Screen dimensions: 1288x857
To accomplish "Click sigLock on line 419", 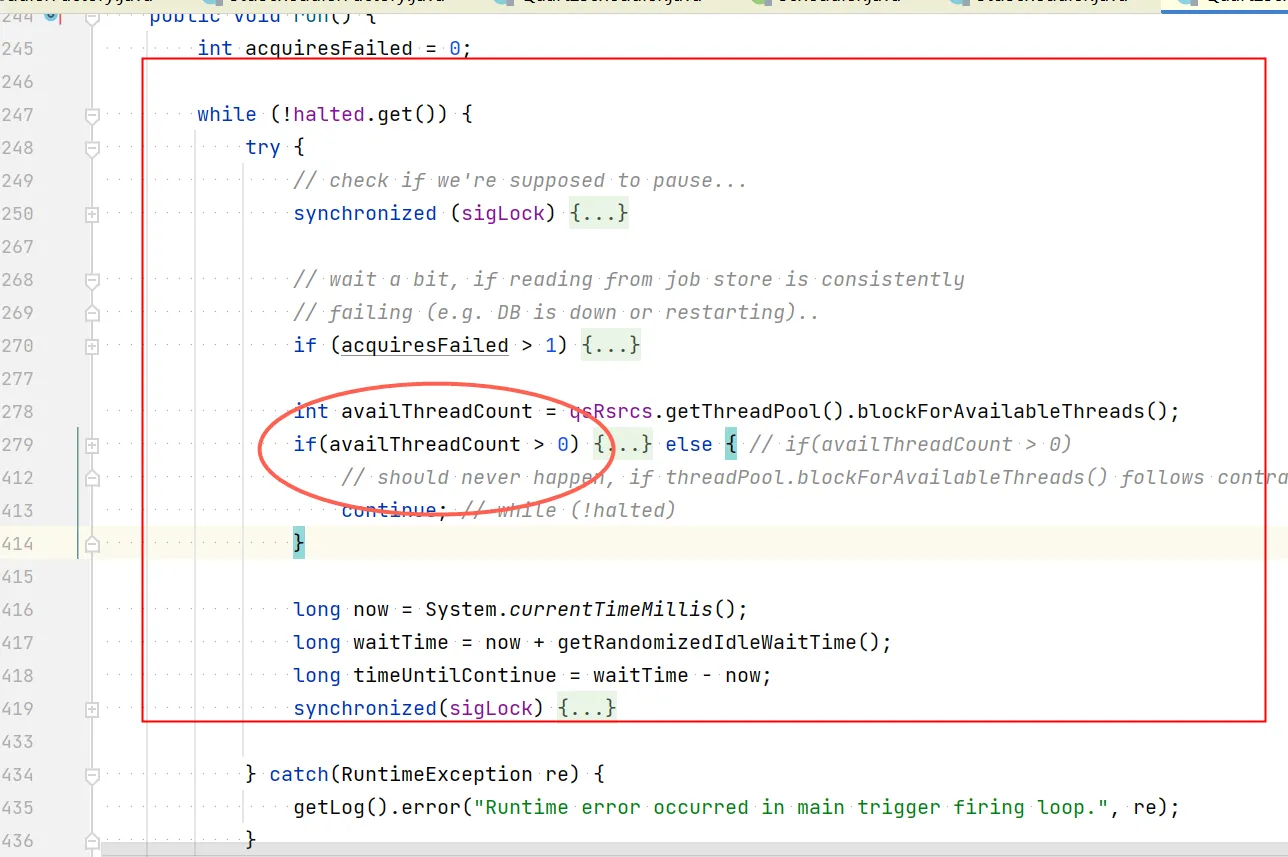I will [x=491, y=709].
